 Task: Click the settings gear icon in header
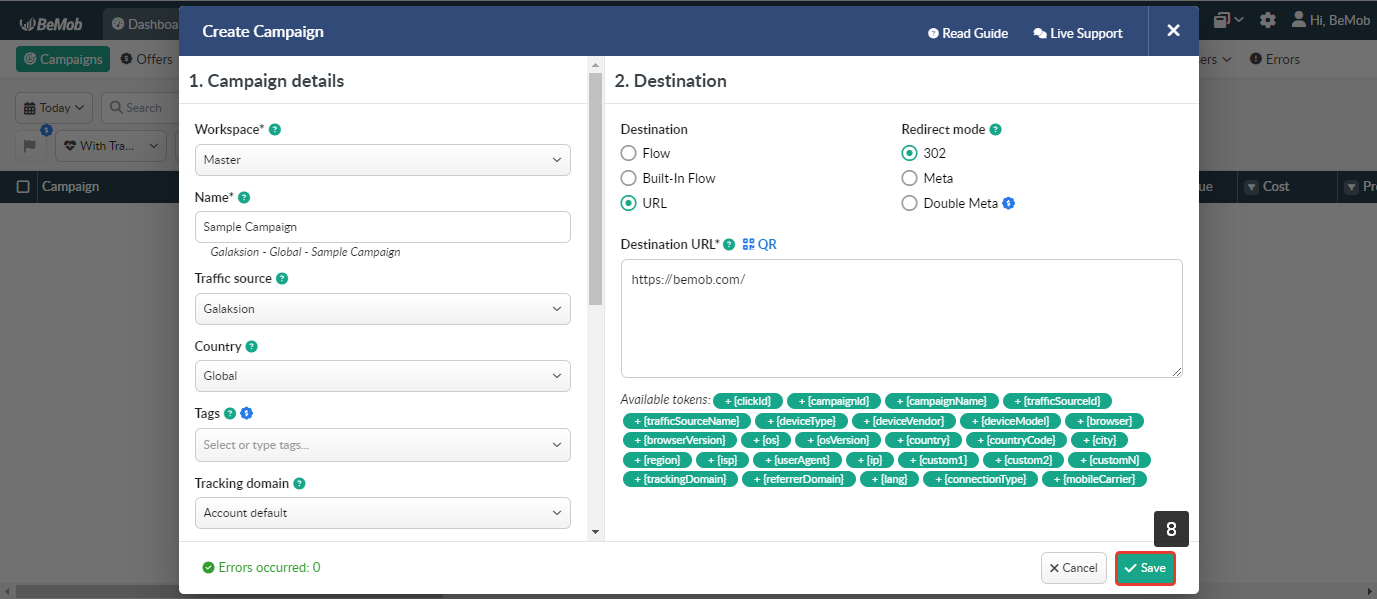(1267, 20)
